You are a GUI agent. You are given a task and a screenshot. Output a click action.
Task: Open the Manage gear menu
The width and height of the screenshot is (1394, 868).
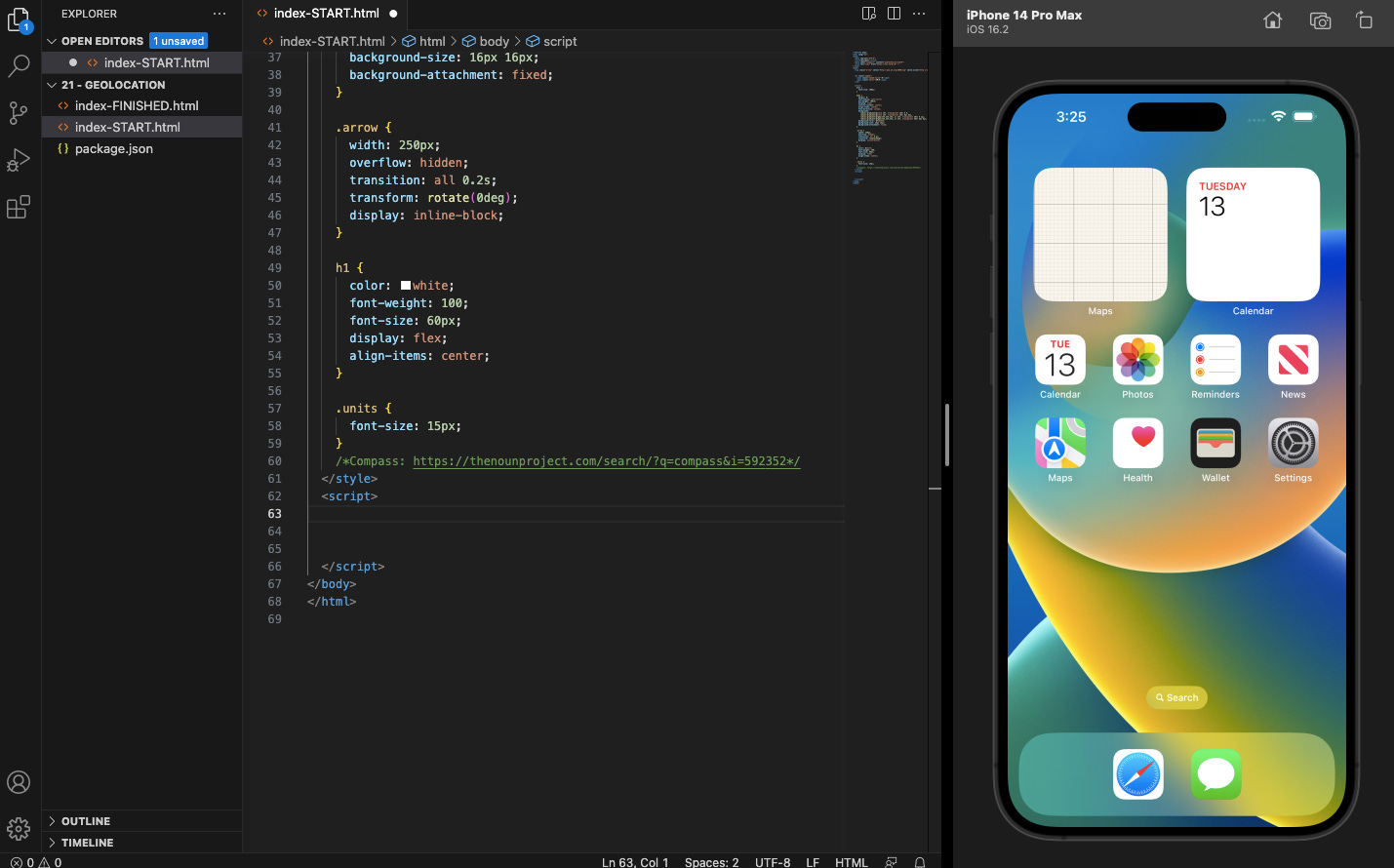pyautogui.click(x=20, y=829)
